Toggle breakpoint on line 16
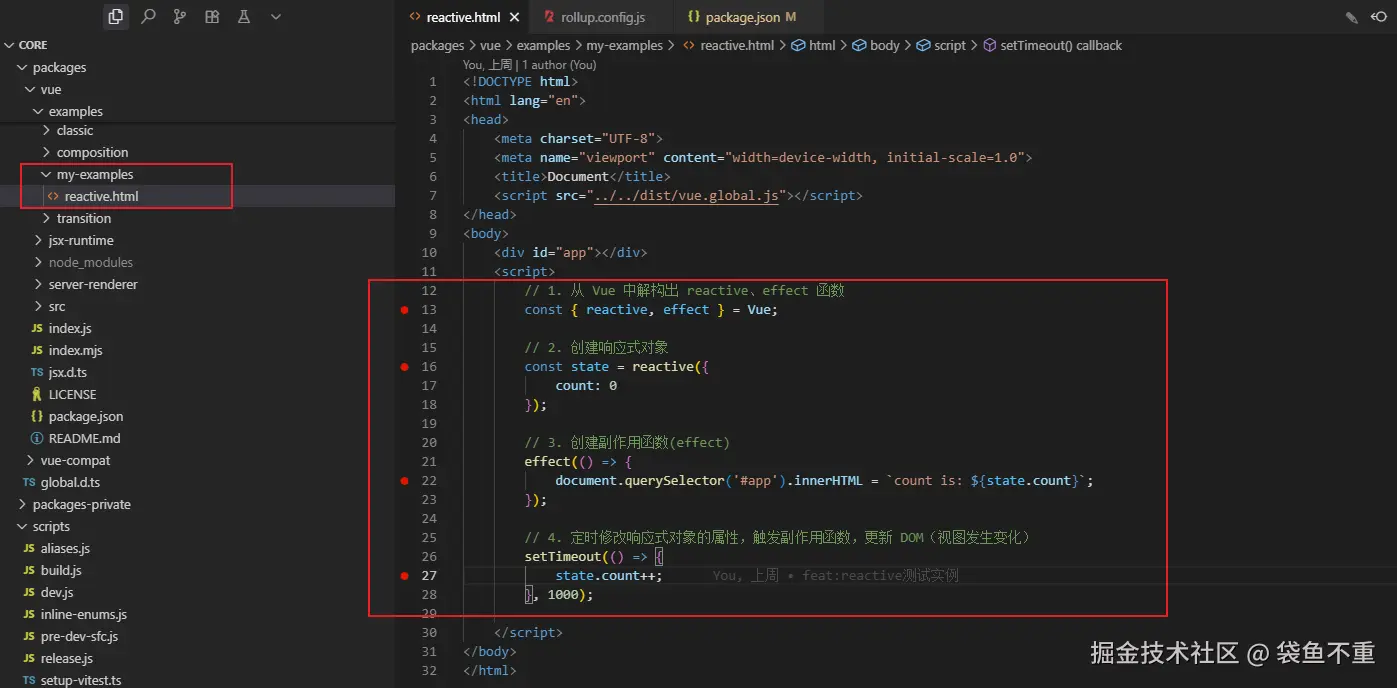The height and width of the screenshot is (688, 1397). click(x=405, y=367)
